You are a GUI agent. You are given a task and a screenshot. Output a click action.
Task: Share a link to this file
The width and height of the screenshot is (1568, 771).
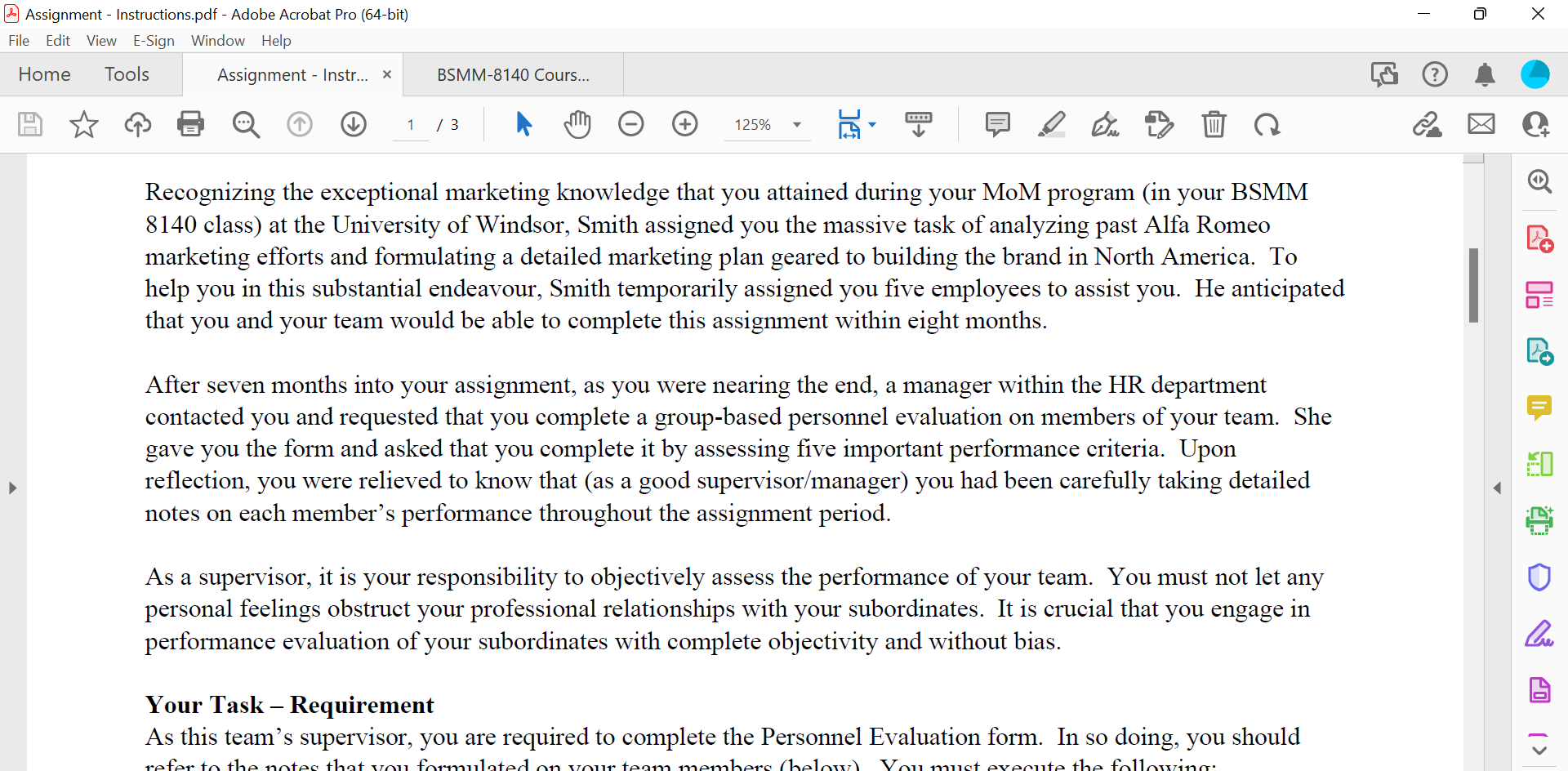(x=1428, y=124)
